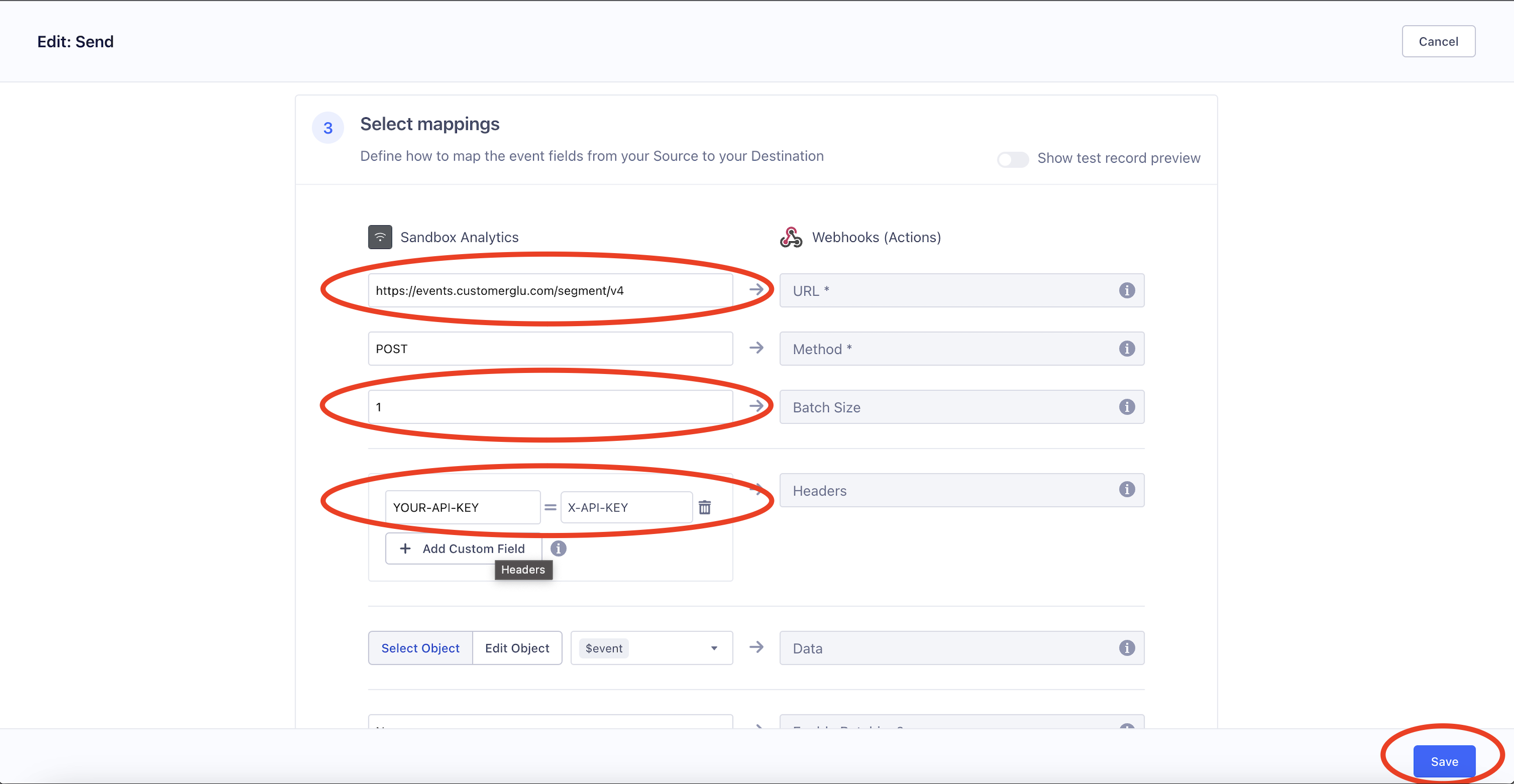Click the info icon beside URL field
This screenshot has width=1514, height=784.
point(1126,290)
